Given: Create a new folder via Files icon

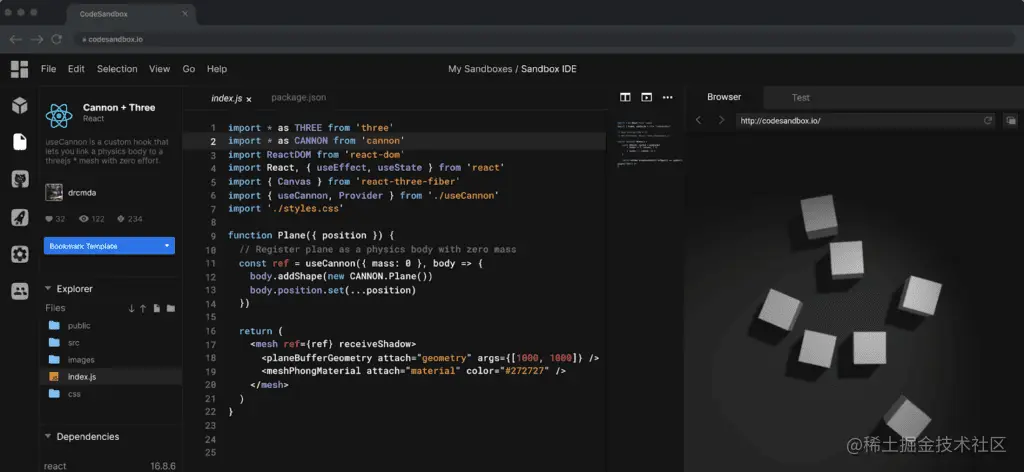Looking at the screenshot, I should 170,308.
